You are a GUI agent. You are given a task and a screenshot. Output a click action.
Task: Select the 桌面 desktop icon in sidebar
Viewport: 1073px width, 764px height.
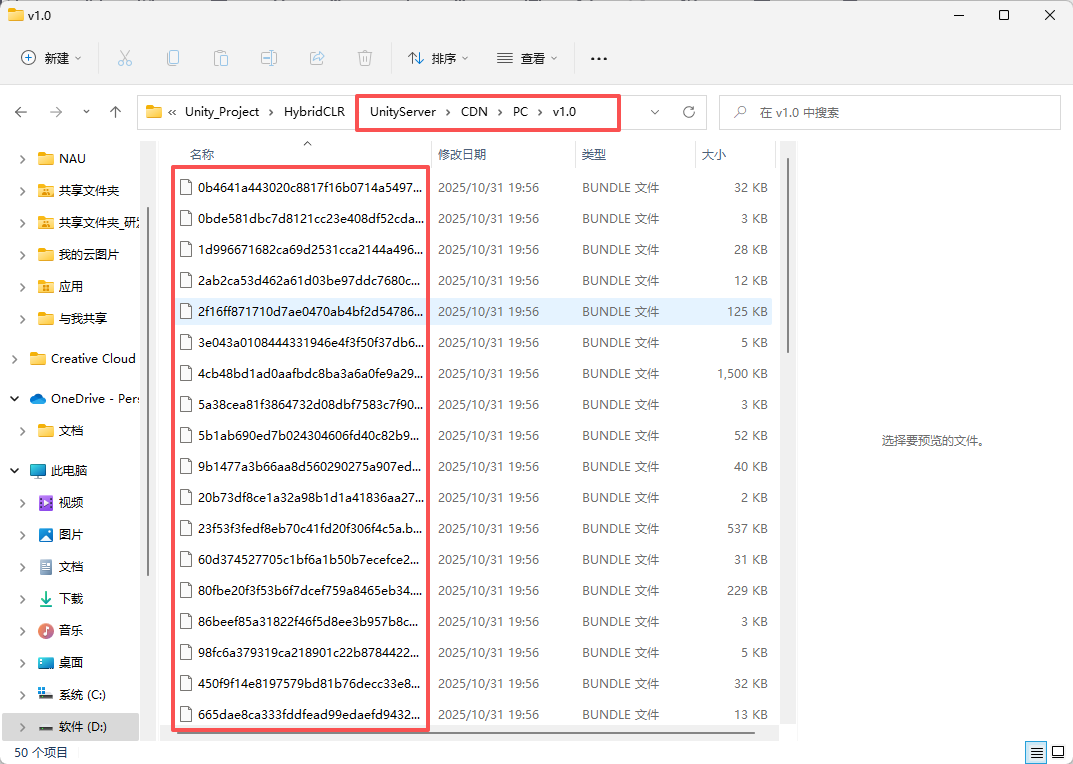46,663
